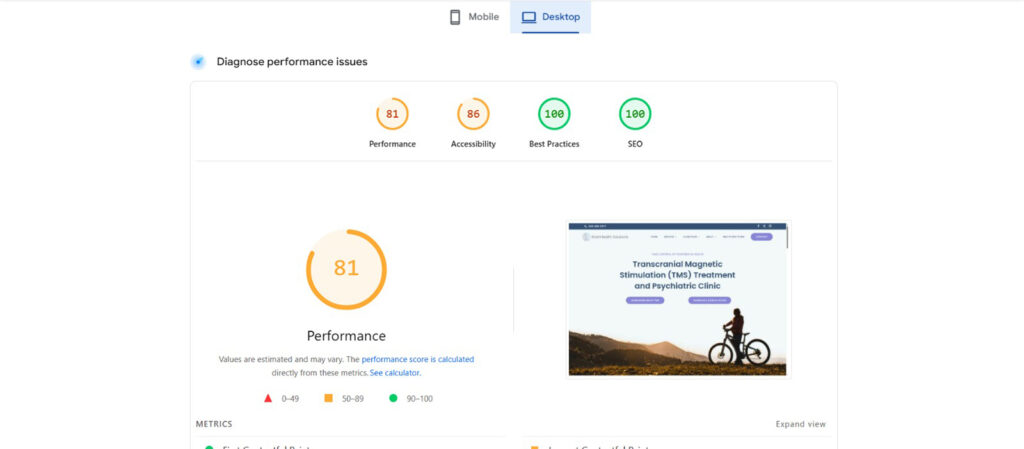Click the green circle 90–100 legend icon
The height and width of the screenshot is (449, 1024).
point(393,398)
